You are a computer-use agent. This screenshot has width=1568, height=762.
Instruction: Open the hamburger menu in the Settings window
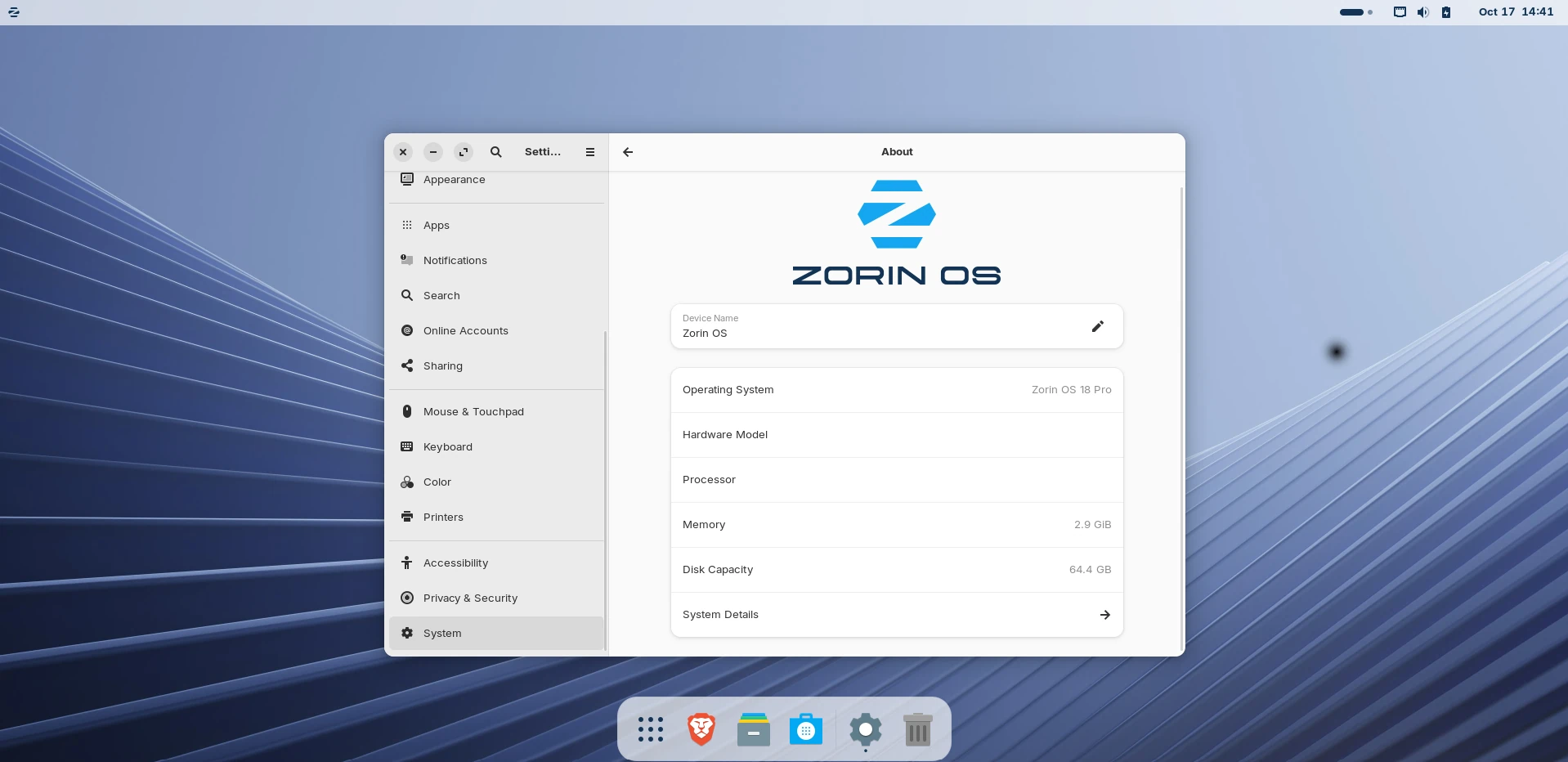(x=589, y=152)
